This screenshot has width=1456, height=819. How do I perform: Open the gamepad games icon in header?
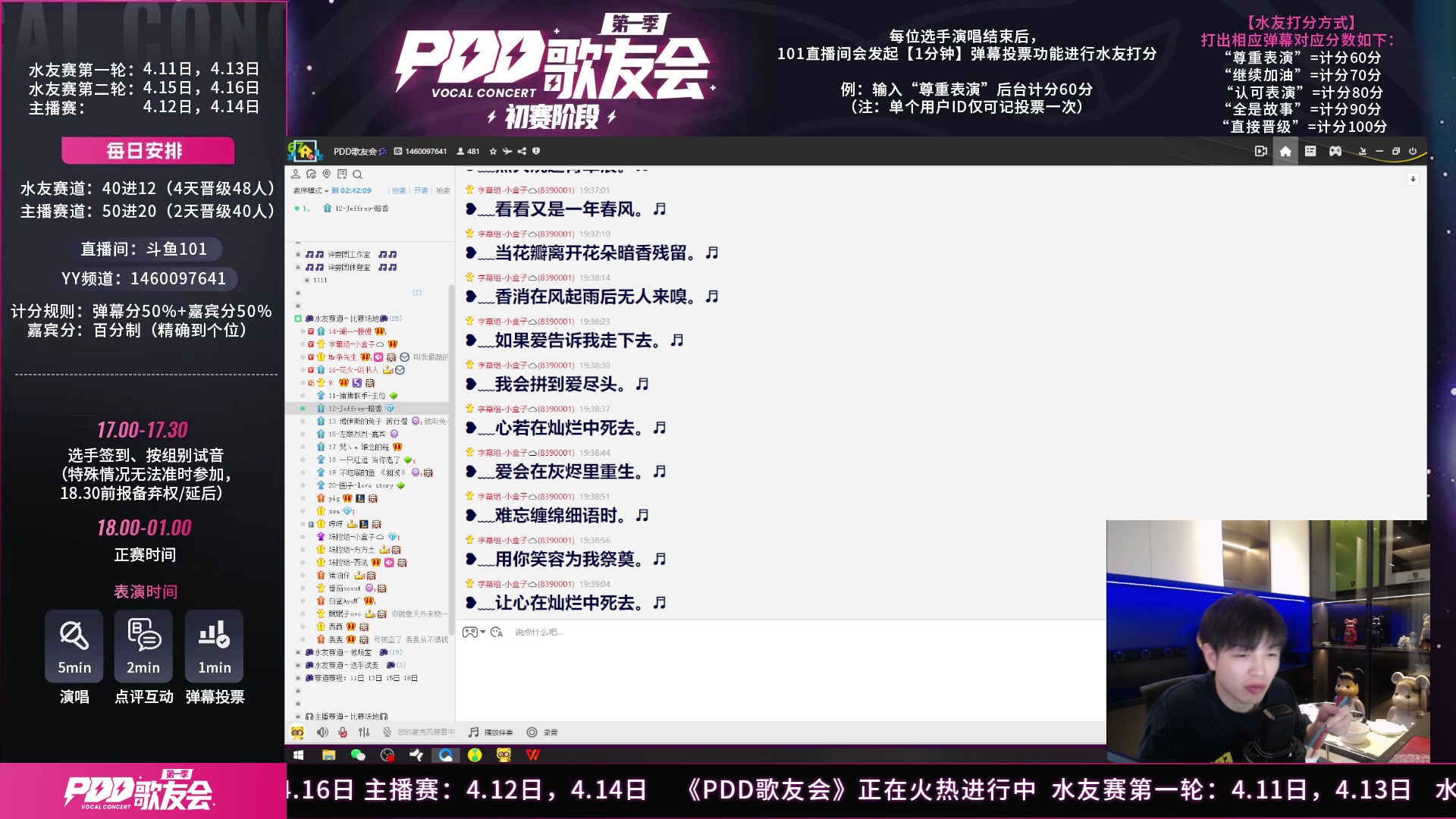pos(1335,151)
